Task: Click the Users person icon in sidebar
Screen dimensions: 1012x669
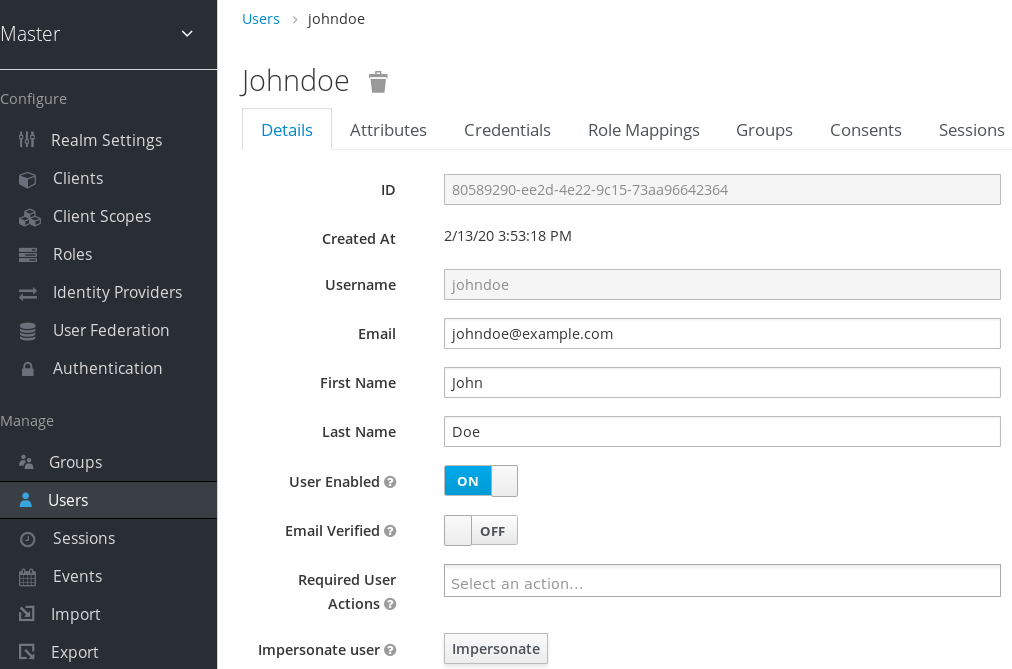Action: [26, 500]
